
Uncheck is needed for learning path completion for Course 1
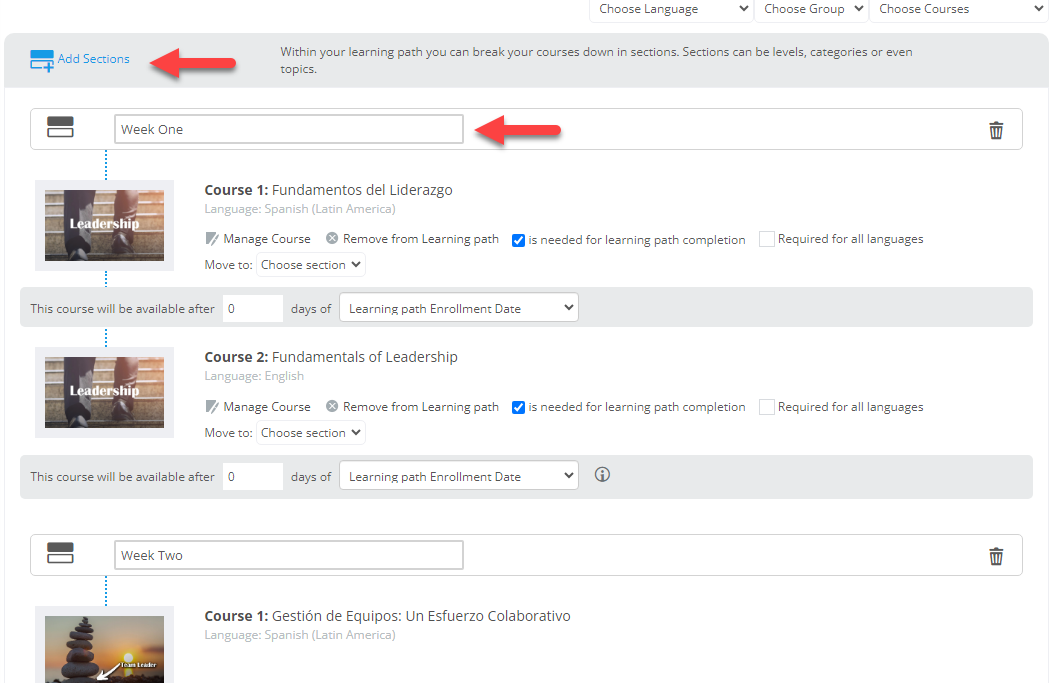518,240
